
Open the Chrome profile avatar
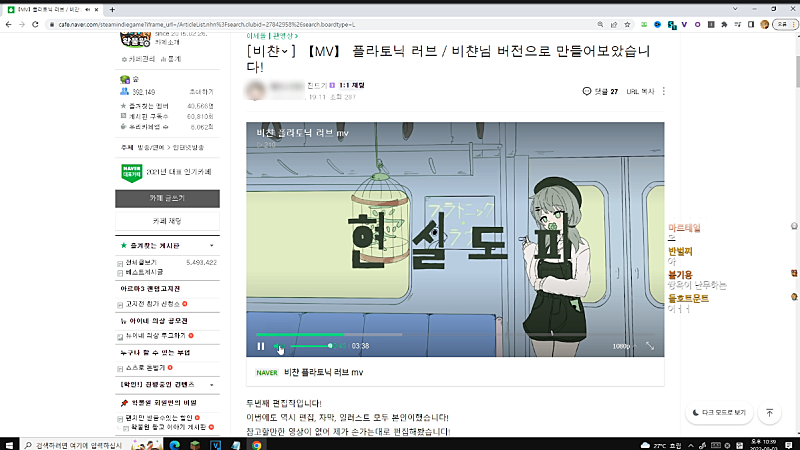[764, 24]
